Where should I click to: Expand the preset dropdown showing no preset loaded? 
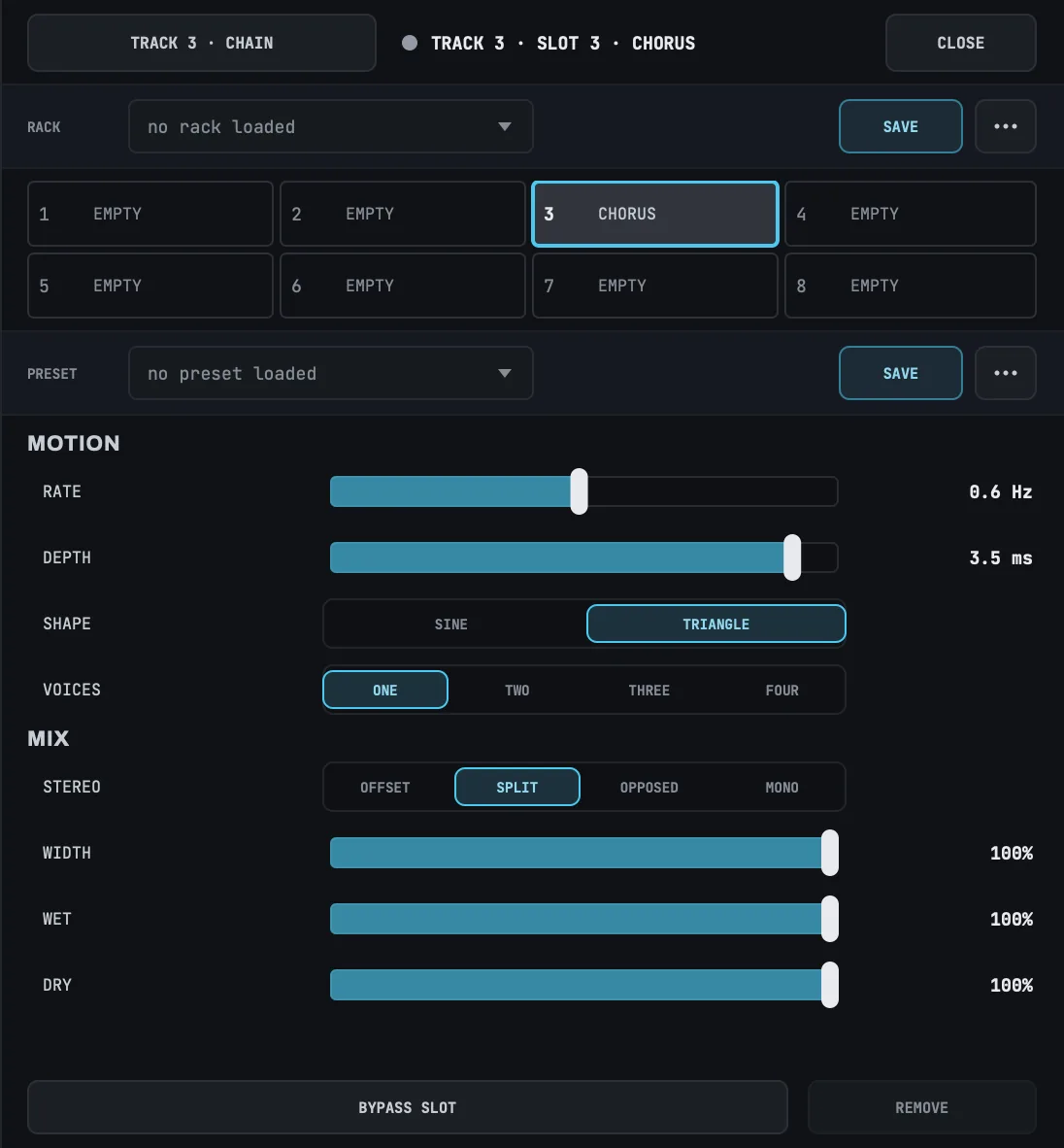click(331, 373)
